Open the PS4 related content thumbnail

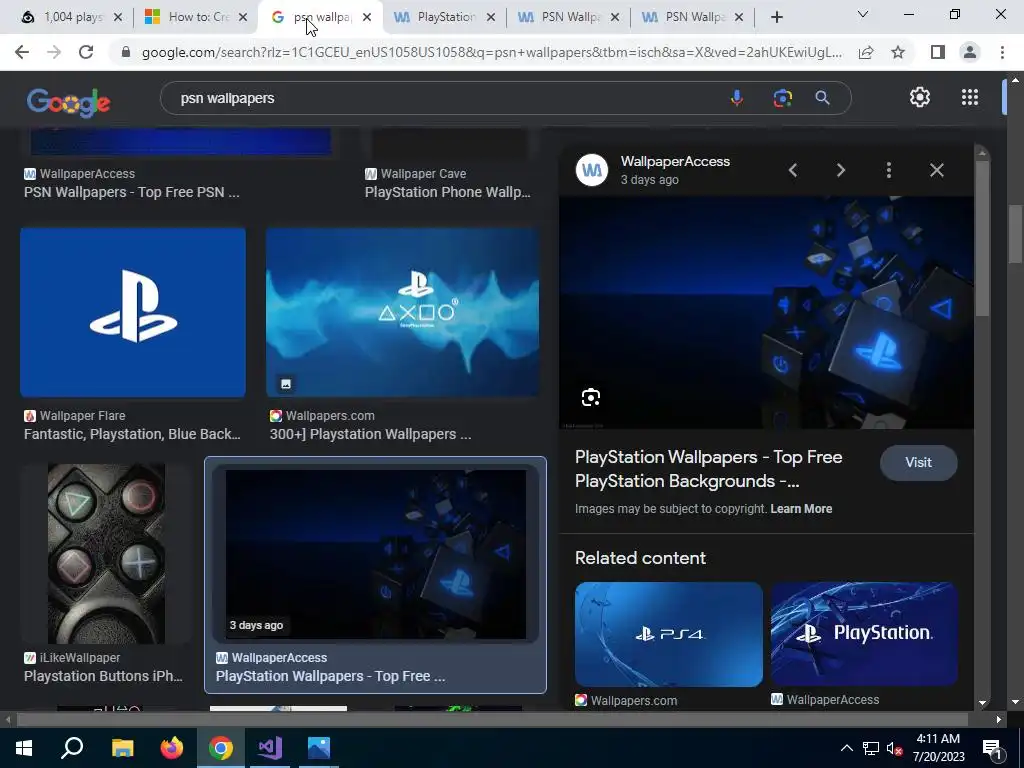pyautogui.click(x=669, y=634)
